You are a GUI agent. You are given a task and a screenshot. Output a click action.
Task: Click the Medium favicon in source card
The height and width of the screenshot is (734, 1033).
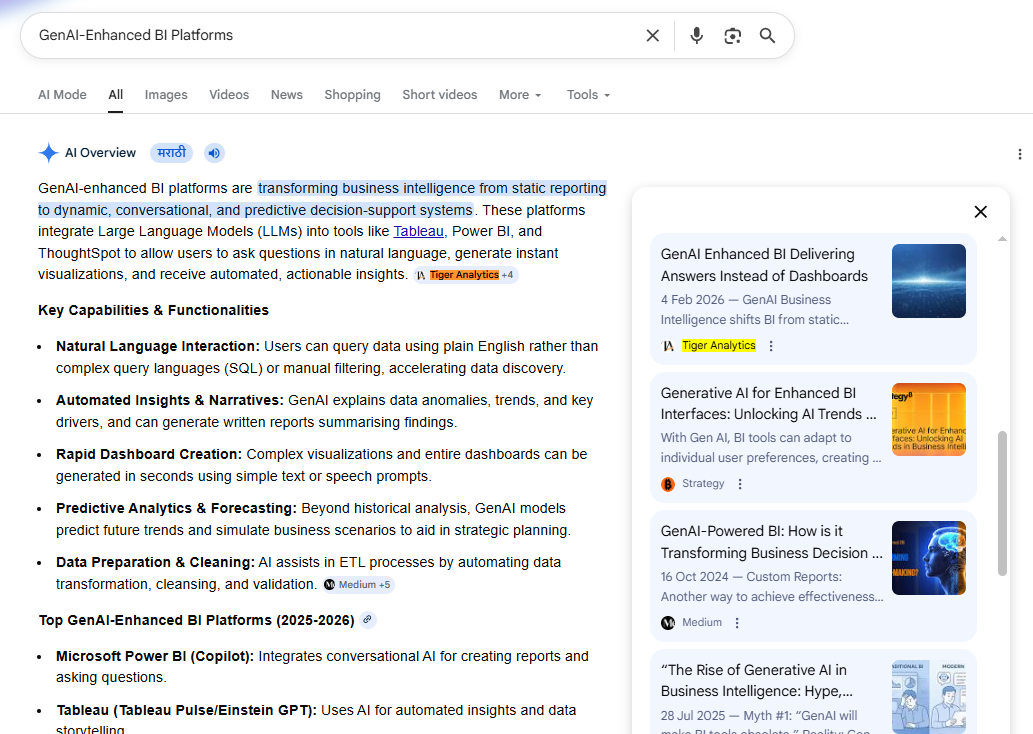pyautogui.click(x=668, y=623)
